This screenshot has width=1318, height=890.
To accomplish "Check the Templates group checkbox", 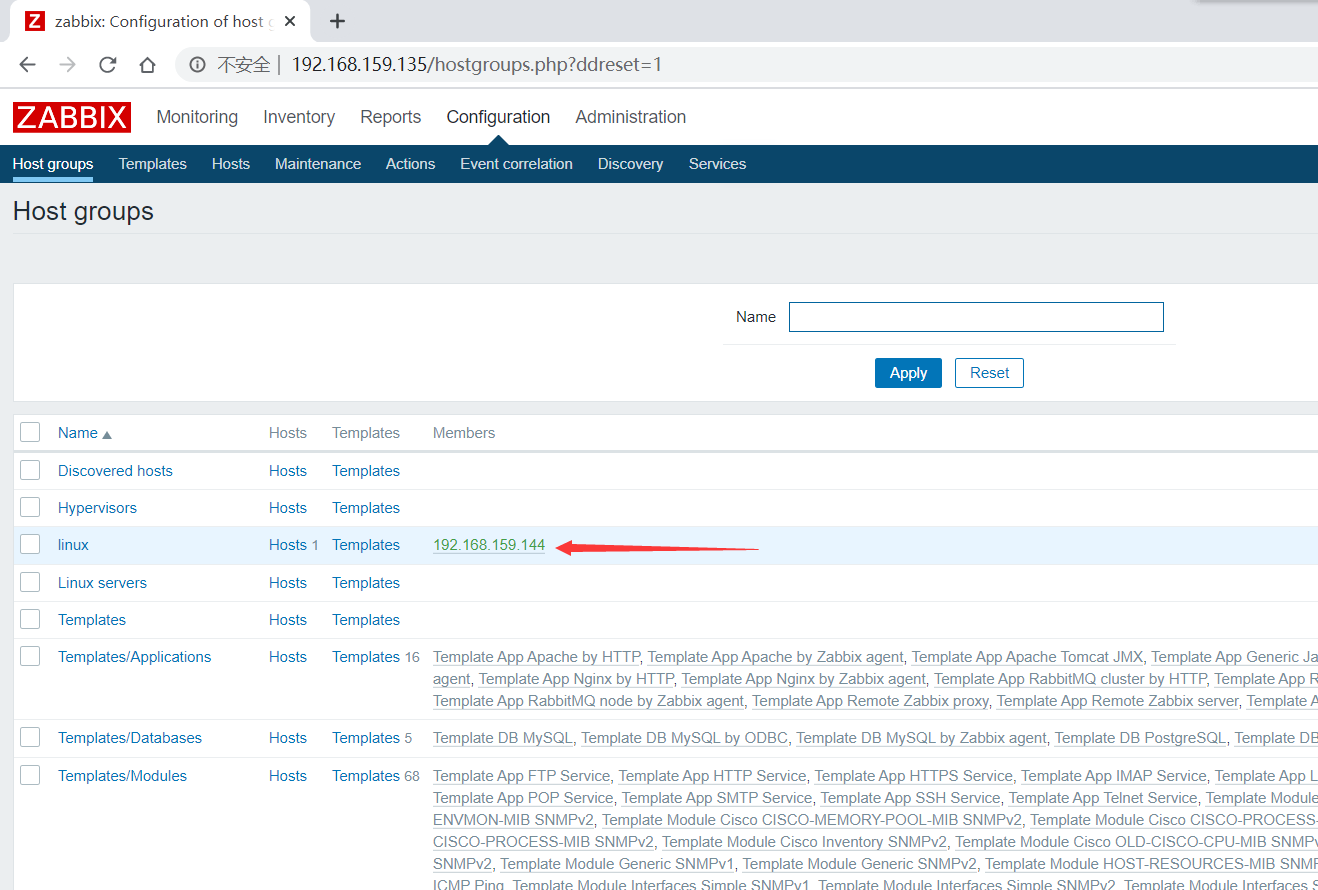I will click(x=30, y=619).
